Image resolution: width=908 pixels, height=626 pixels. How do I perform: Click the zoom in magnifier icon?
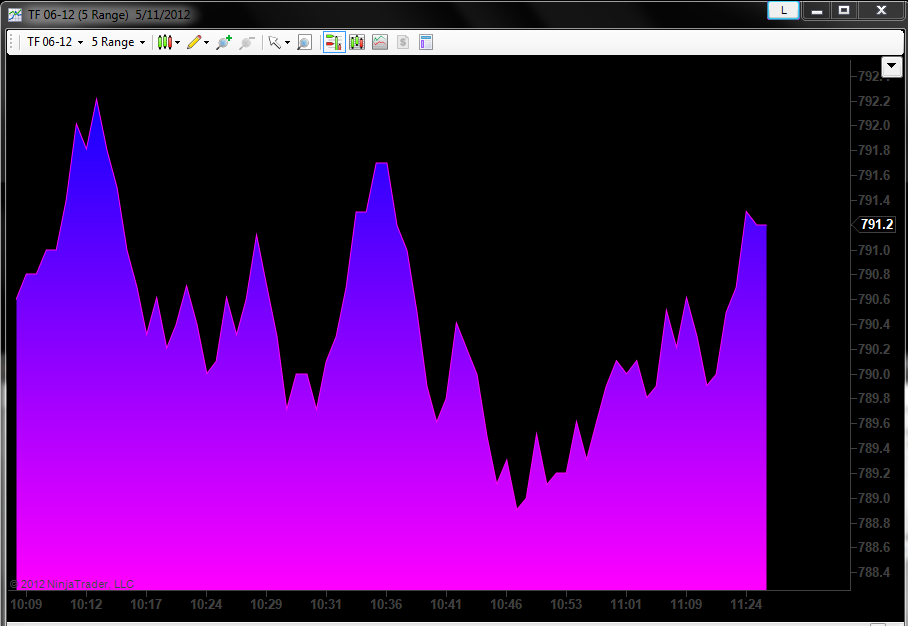(224, 42)
